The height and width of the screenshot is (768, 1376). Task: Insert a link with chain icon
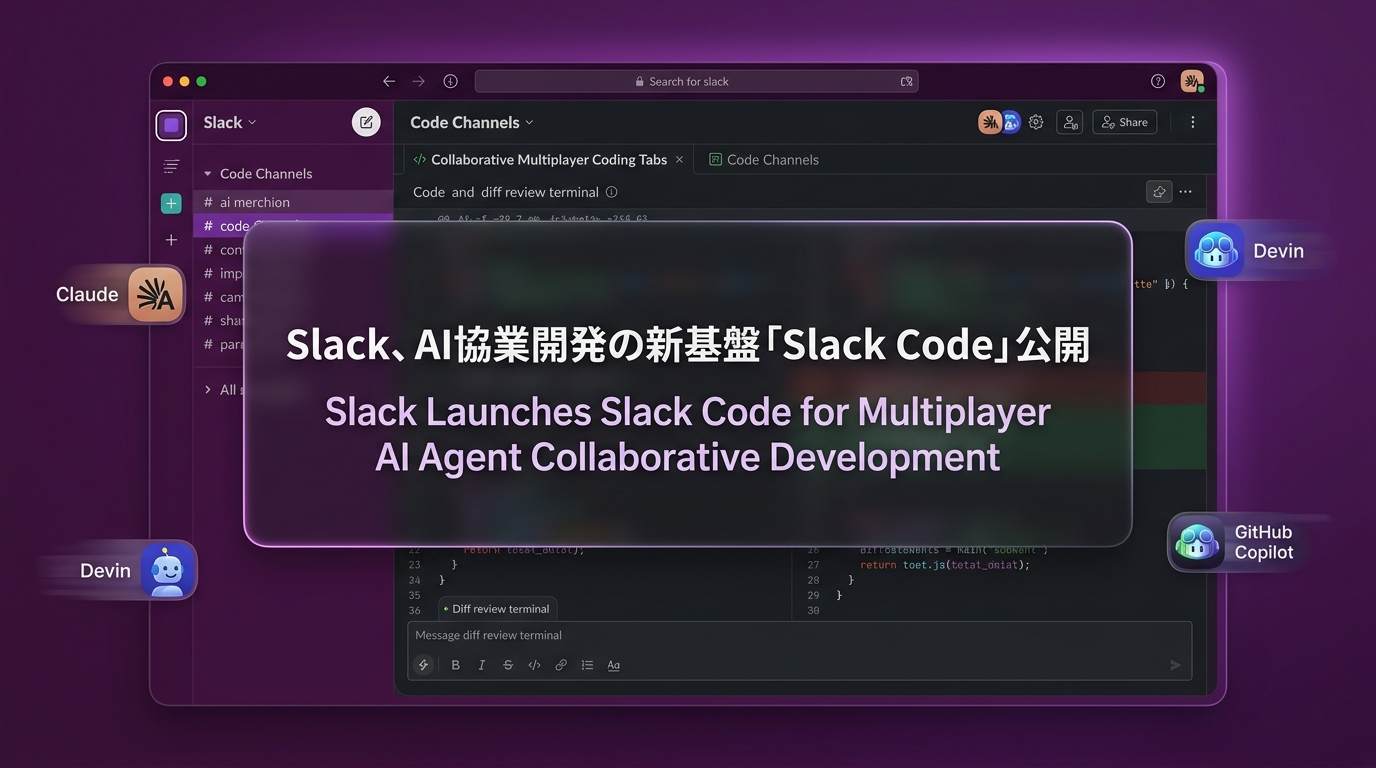click(561, 665)
